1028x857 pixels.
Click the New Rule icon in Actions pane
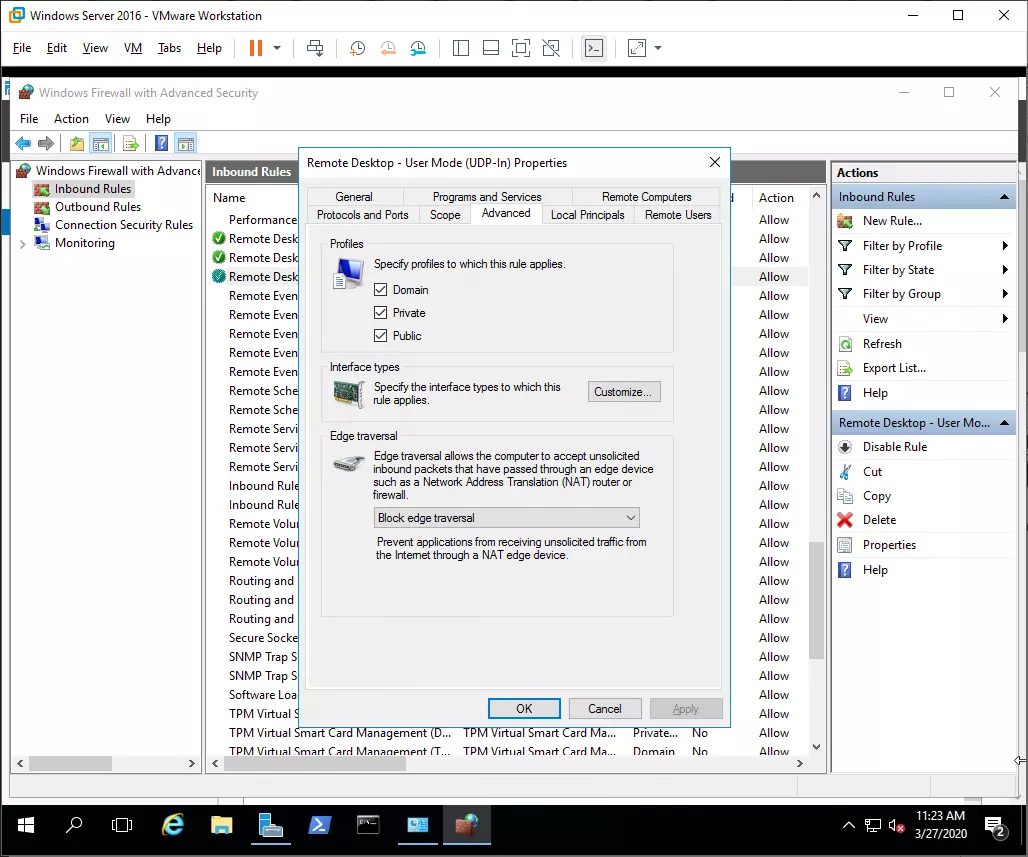click(x=845, y=221)
